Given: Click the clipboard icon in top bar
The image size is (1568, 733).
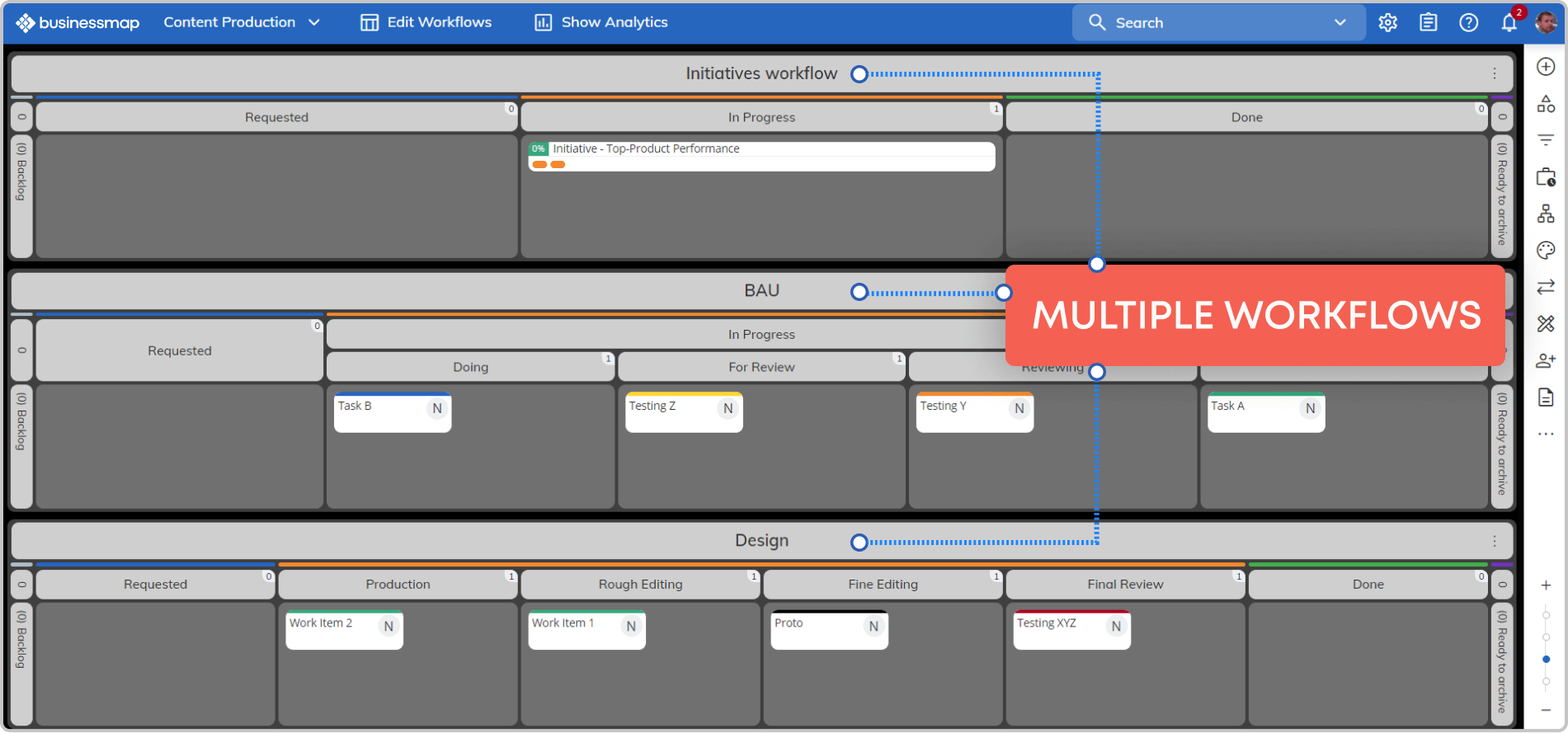Looking at the screenshot, I should click(1429, 22).
